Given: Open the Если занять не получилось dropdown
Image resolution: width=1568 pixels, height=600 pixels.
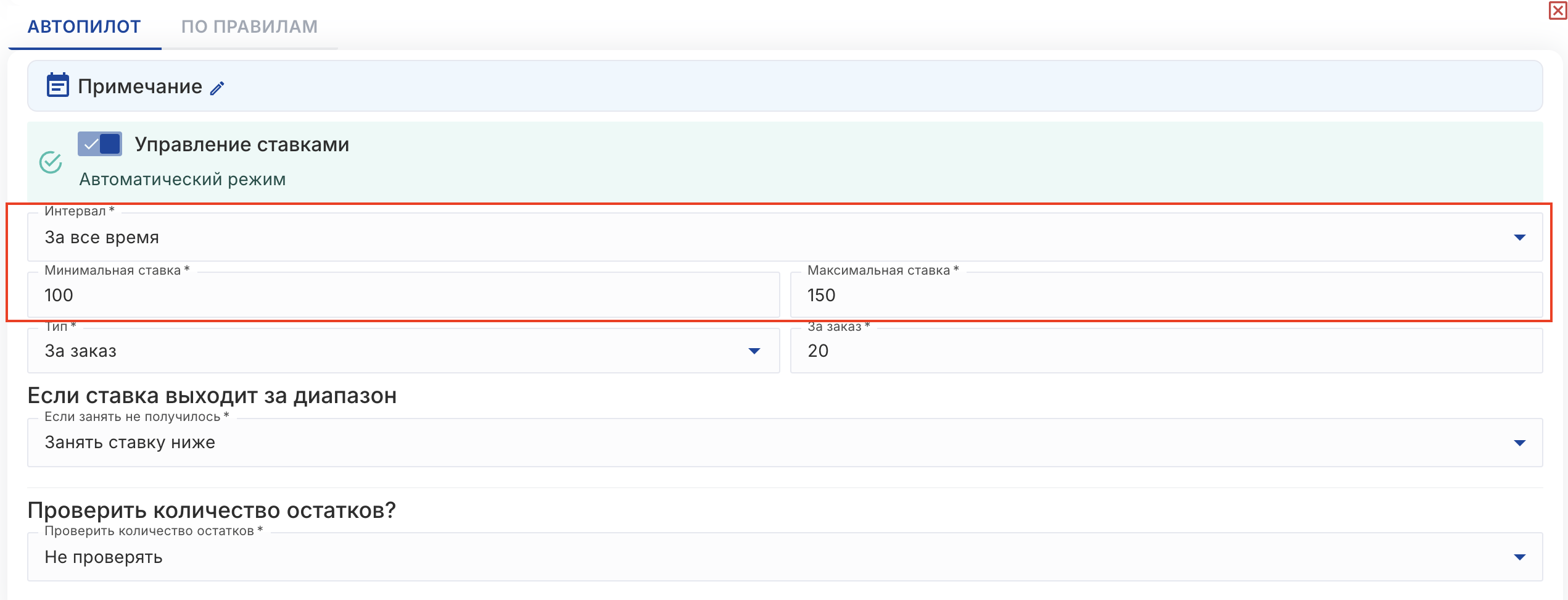Looking at the screenshot, I should [x=783, y=443].
